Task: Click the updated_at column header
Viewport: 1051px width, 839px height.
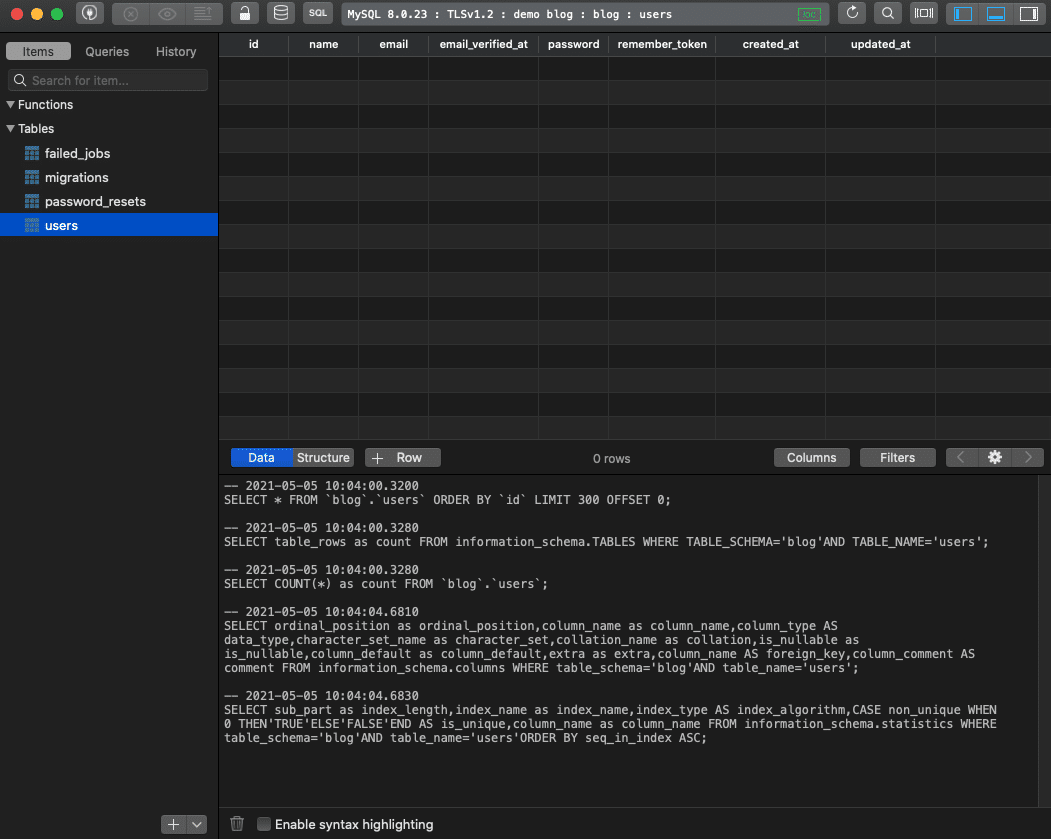Action: tap(881, 44)
